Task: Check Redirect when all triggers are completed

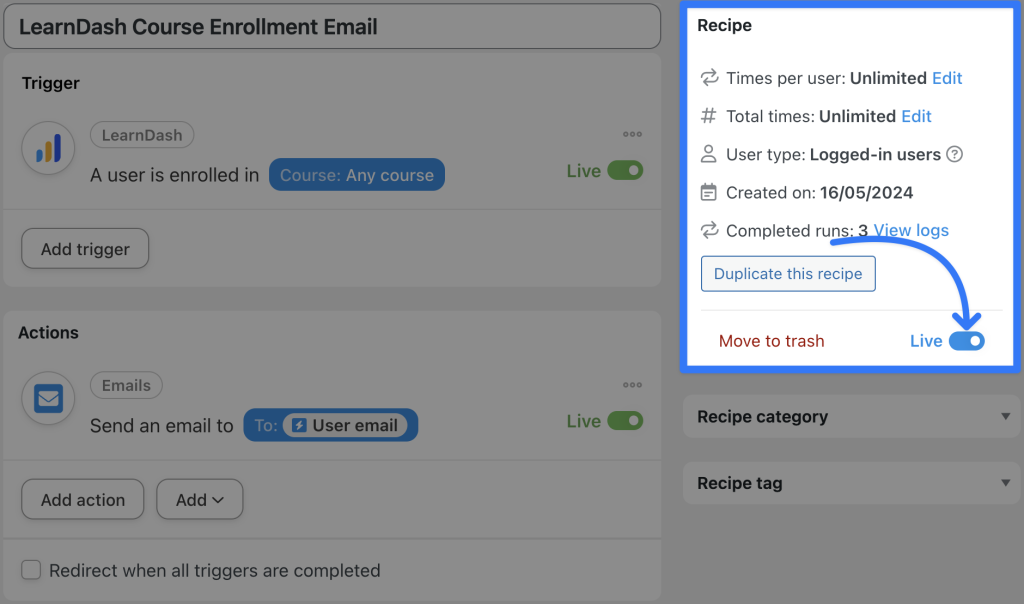Action: pyautogui.click(x=30, y=570)
